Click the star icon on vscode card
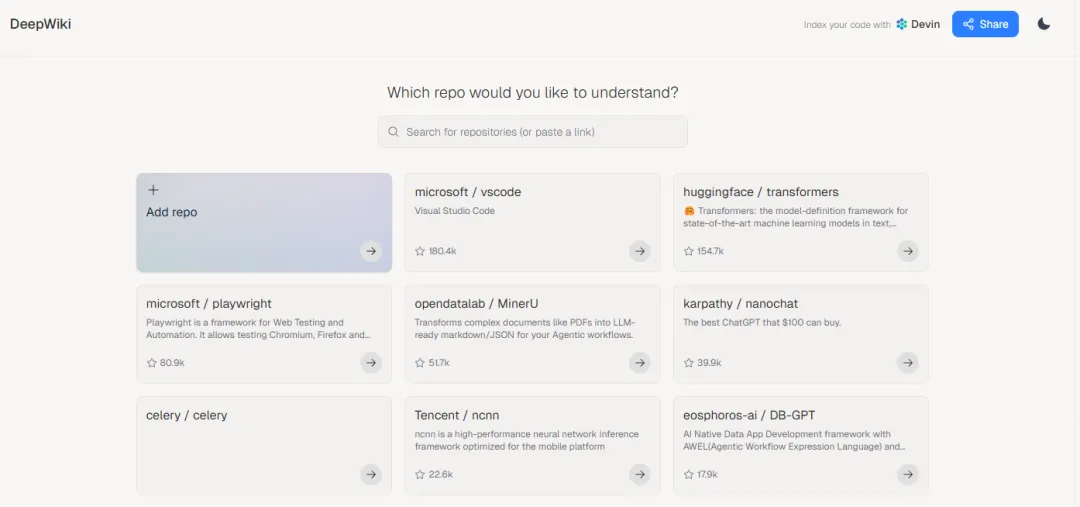 pos(420,251)
